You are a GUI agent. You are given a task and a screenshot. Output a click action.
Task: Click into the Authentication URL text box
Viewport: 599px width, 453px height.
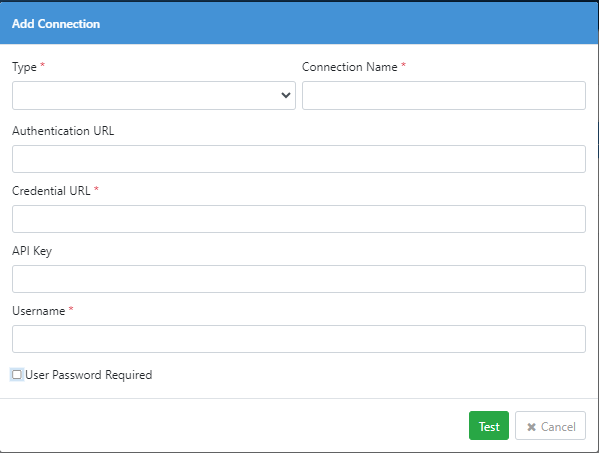[299, 159]
